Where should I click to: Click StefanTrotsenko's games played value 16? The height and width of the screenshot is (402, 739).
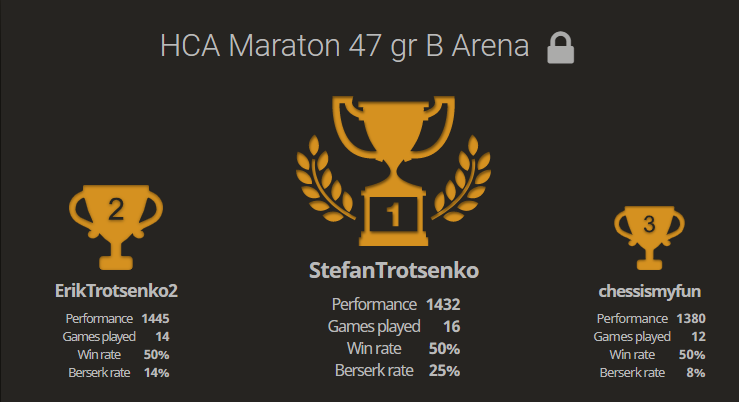tap(450, 326)
